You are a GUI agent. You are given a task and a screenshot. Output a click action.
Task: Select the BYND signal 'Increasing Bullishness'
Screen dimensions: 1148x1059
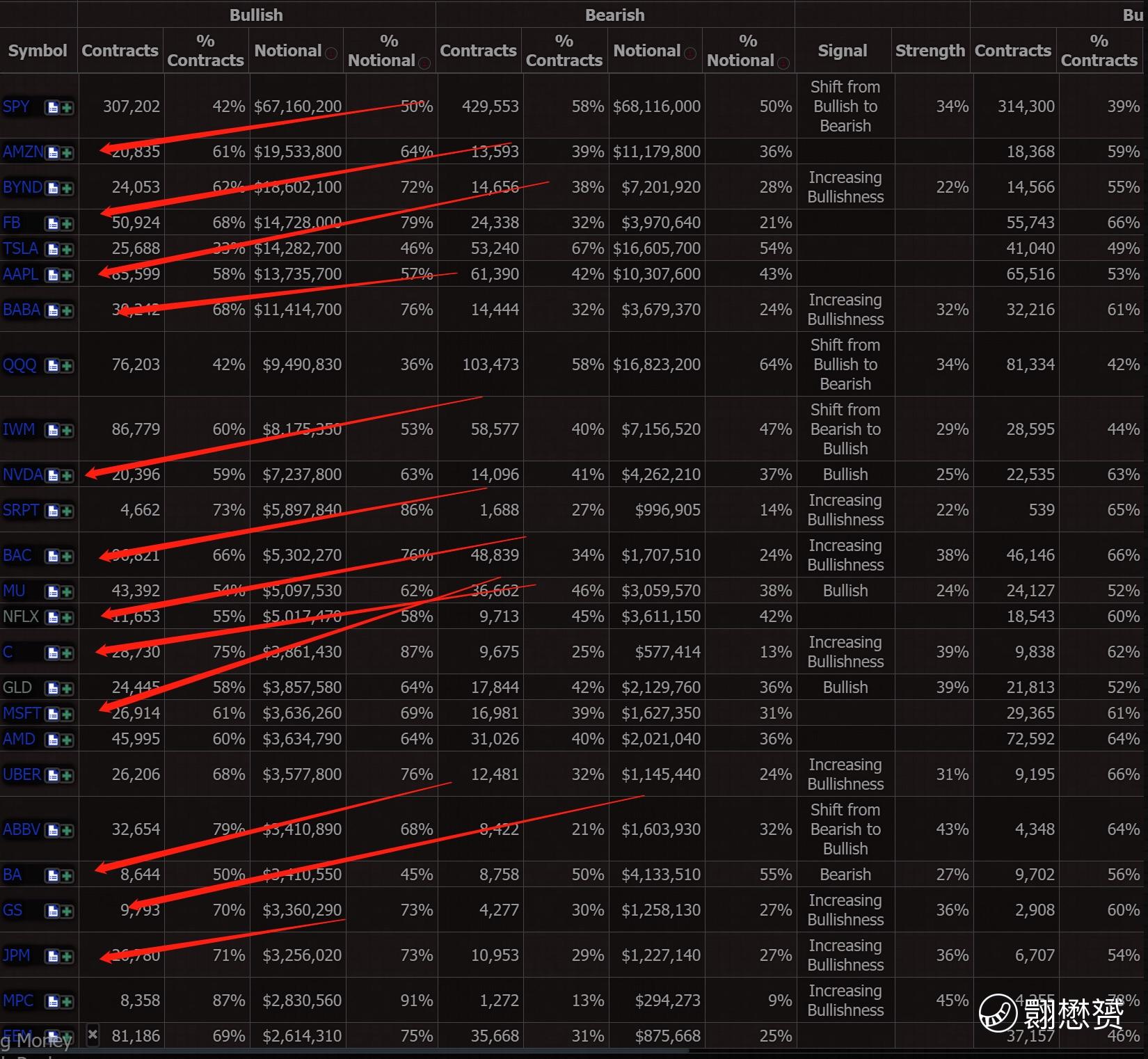coord(845,187)
